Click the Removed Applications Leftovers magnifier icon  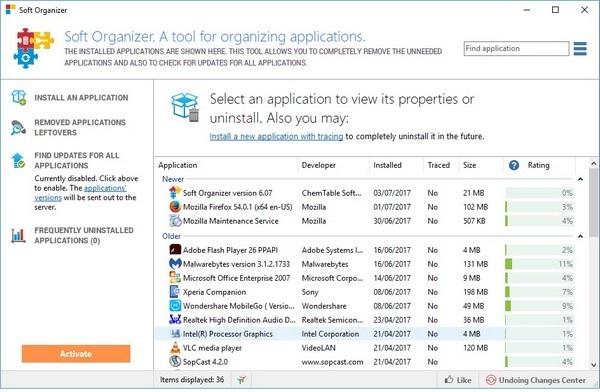click(x=18, y=128)
